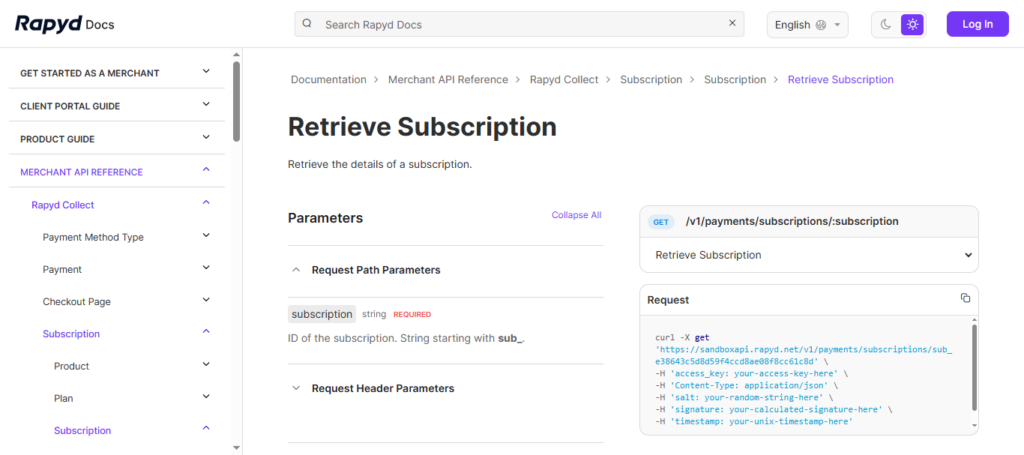
Task: Click the sidebar vertical scrollbar thumb
Action: [236, 101]
